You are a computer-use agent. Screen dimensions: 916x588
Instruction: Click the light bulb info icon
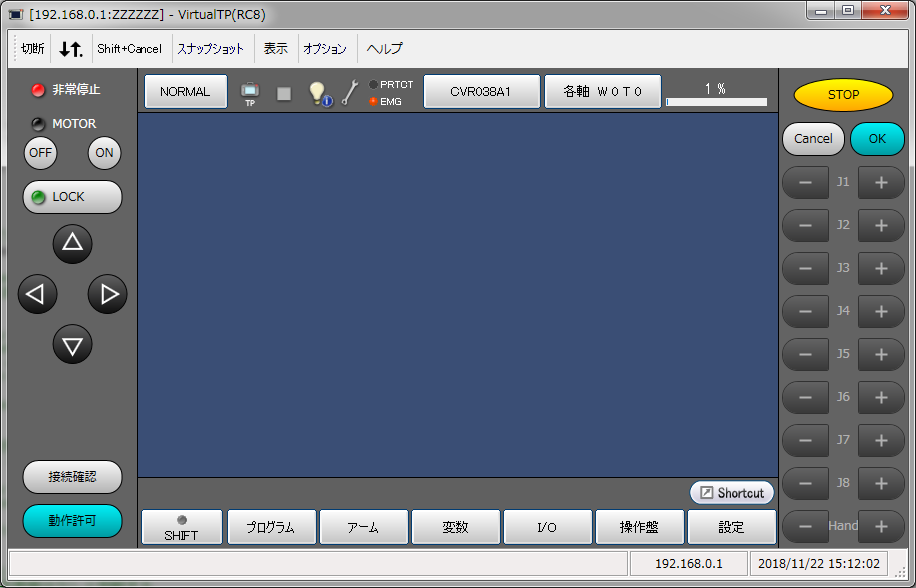[319, 93]
